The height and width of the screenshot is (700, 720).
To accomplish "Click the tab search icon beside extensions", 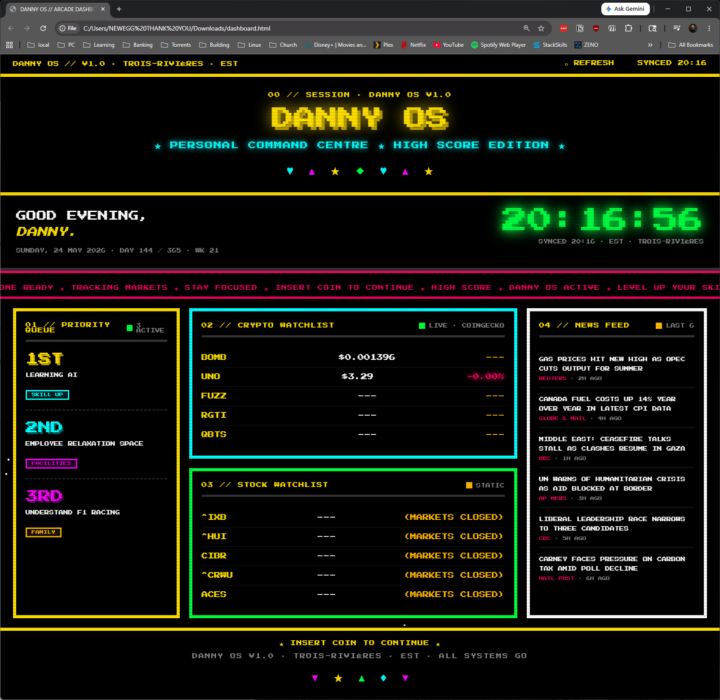I will pos(652,28).
